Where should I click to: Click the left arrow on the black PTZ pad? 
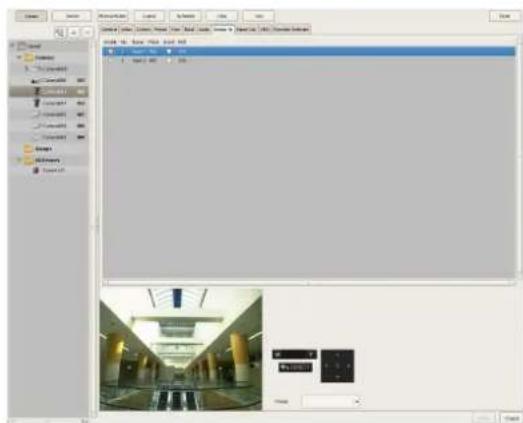(x=327, y=366)
